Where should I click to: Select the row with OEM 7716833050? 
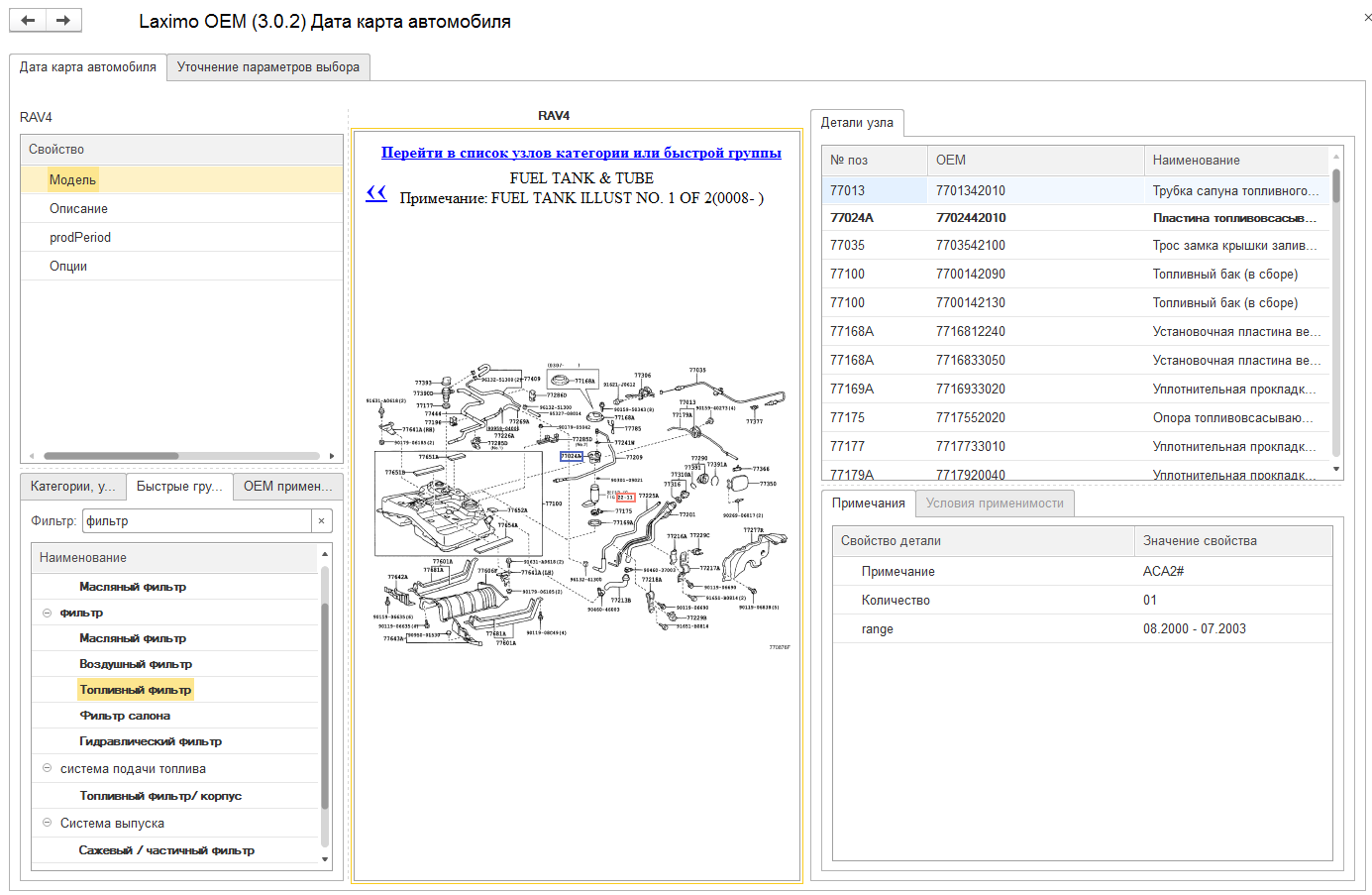1075,360
